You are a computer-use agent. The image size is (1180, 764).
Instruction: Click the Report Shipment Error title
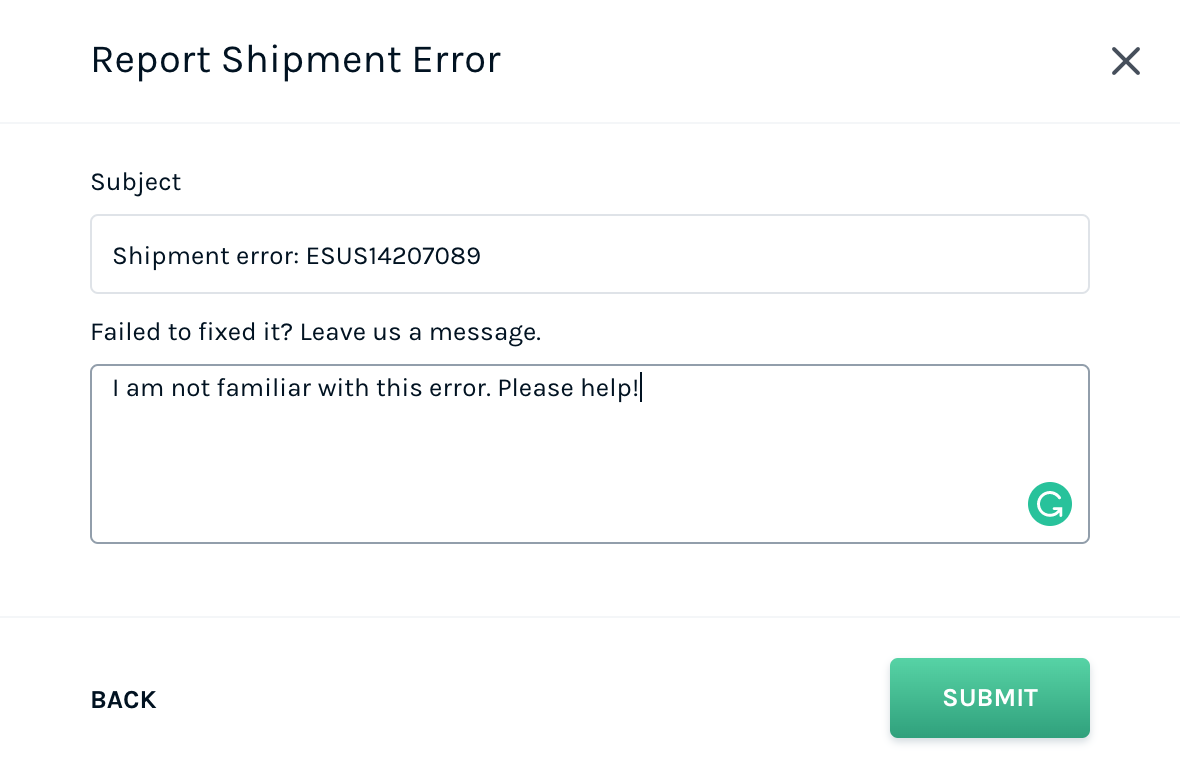[296, 60]
